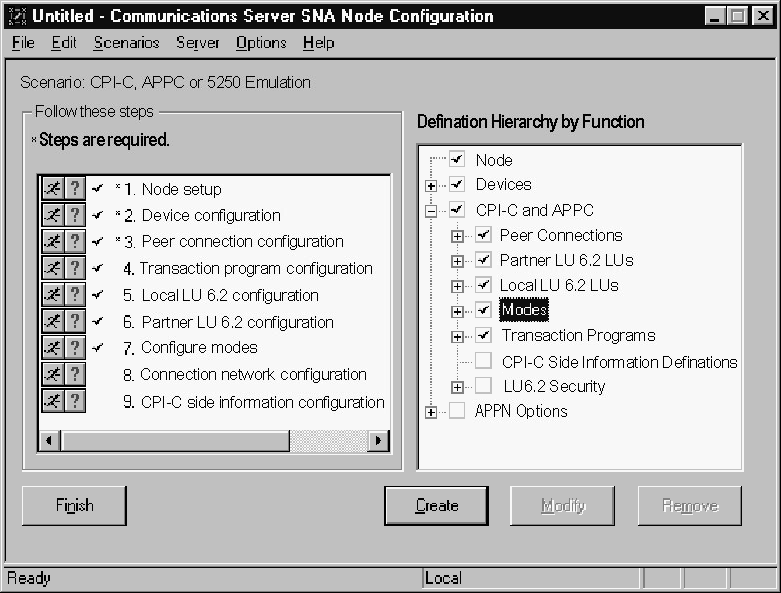Open the Server menu
The width and height of the screenshot is (781, 593).
point(197,43)
